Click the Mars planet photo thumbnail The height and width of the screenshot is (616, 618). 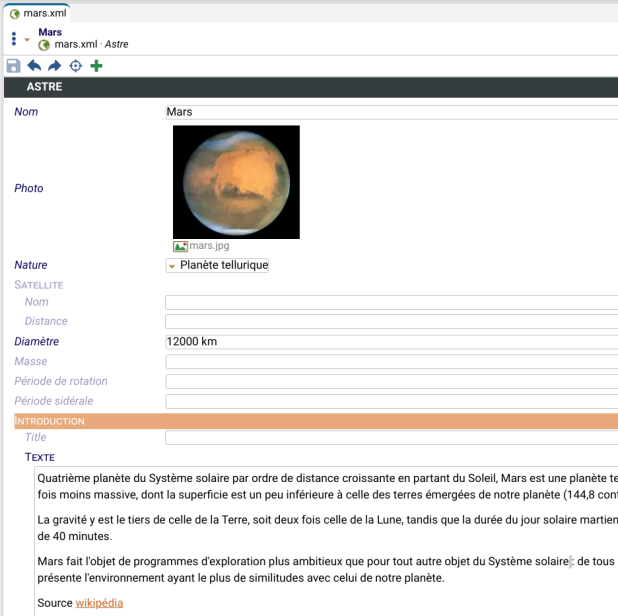click(x=236, y=181)
